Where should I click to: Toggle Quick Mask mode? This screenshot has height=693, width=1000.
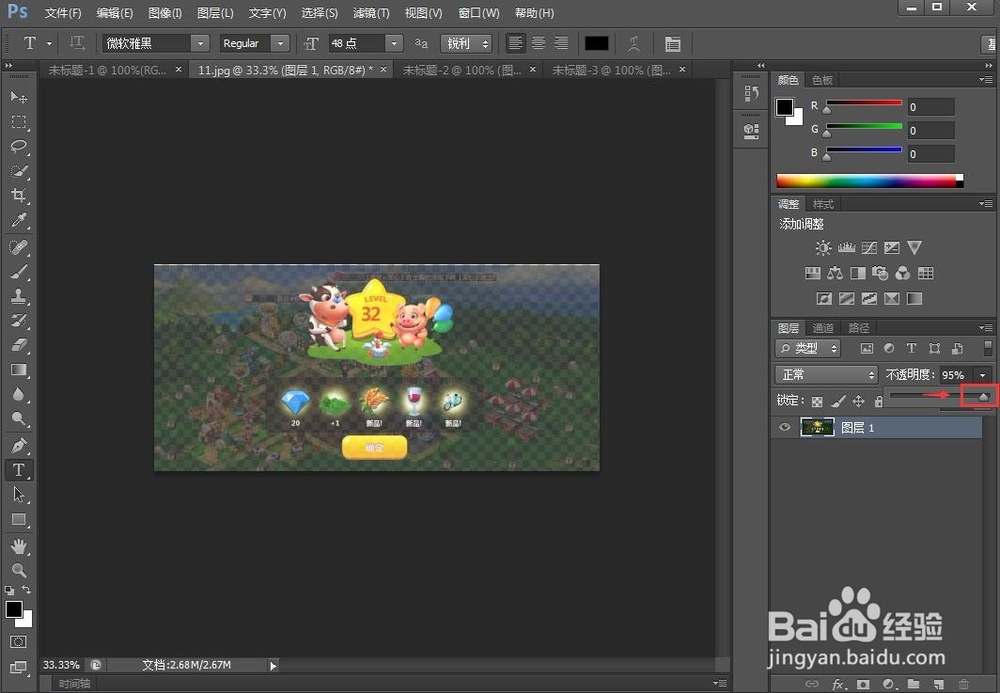coord(18,641)
